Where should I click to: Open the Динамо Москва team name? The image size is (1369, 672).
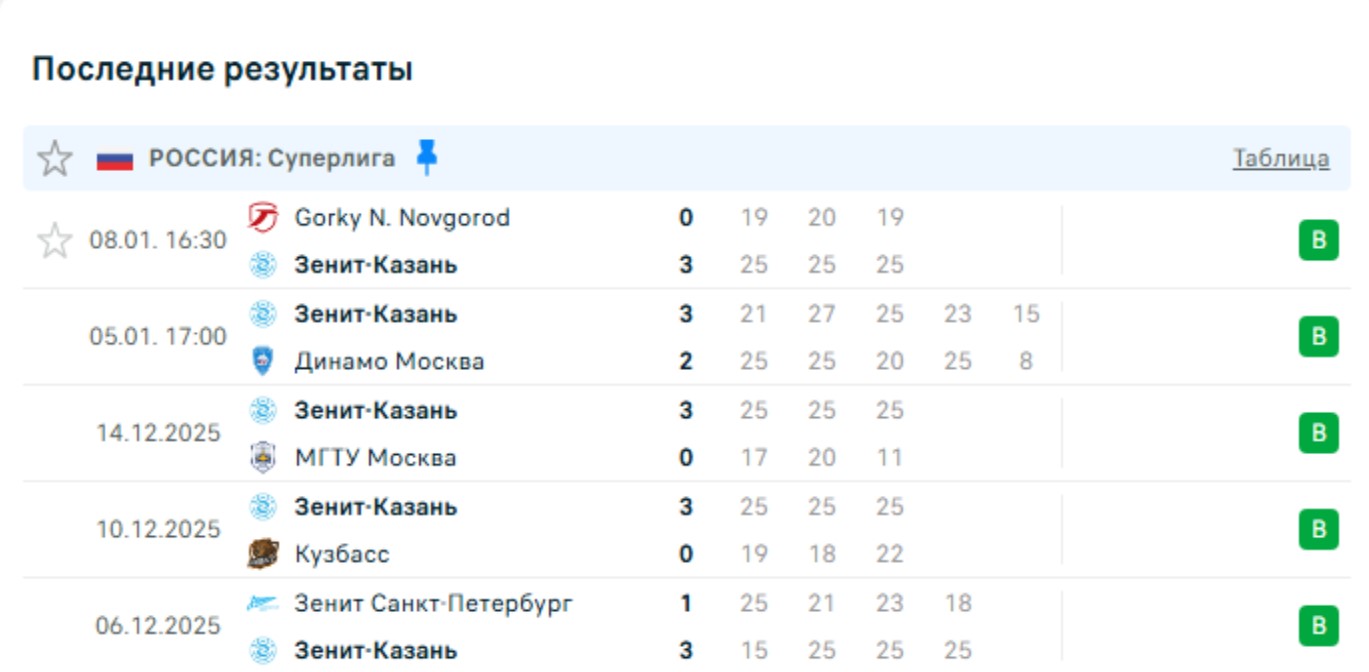tap(389, 361)
